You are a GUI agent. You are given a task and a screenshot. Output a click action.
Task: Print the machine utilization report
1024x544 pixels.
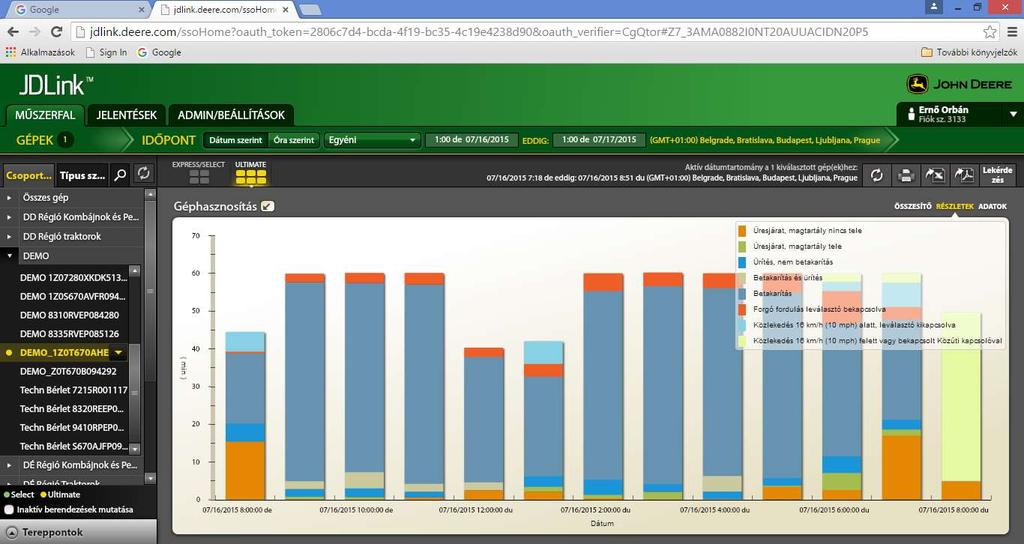click(906, 175)
